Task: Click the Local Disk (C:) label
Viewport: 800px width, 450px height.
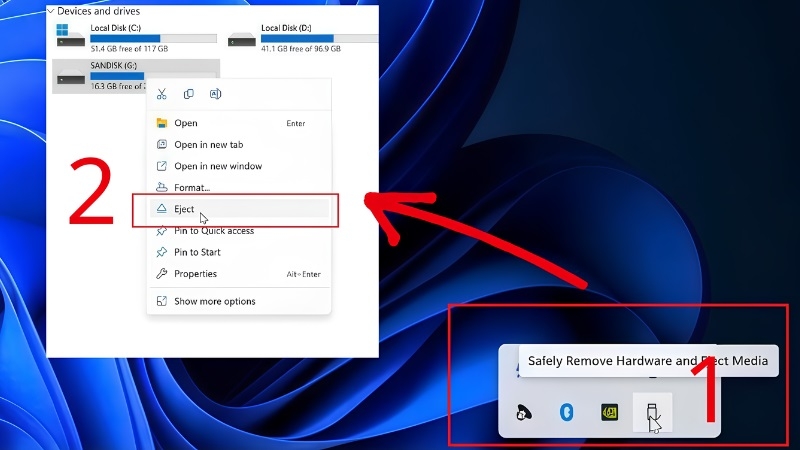Action: coord(116,28)
